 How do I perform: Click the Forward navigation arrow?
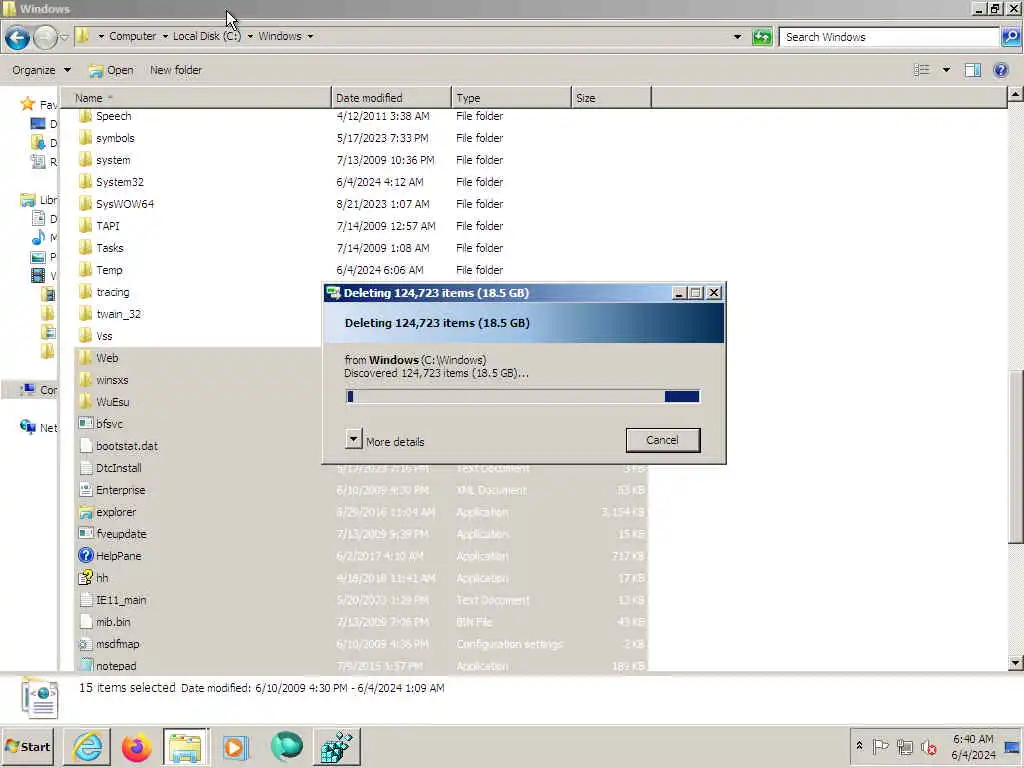pos(44,37)
